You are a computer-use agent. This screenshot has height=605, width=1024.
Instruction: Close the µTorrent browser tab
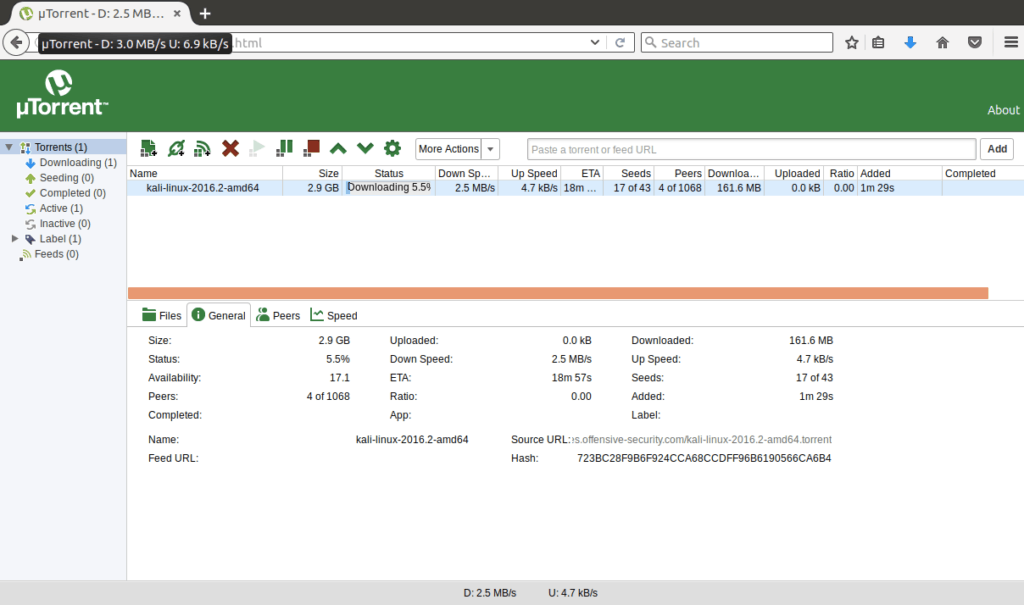[178, 13]
